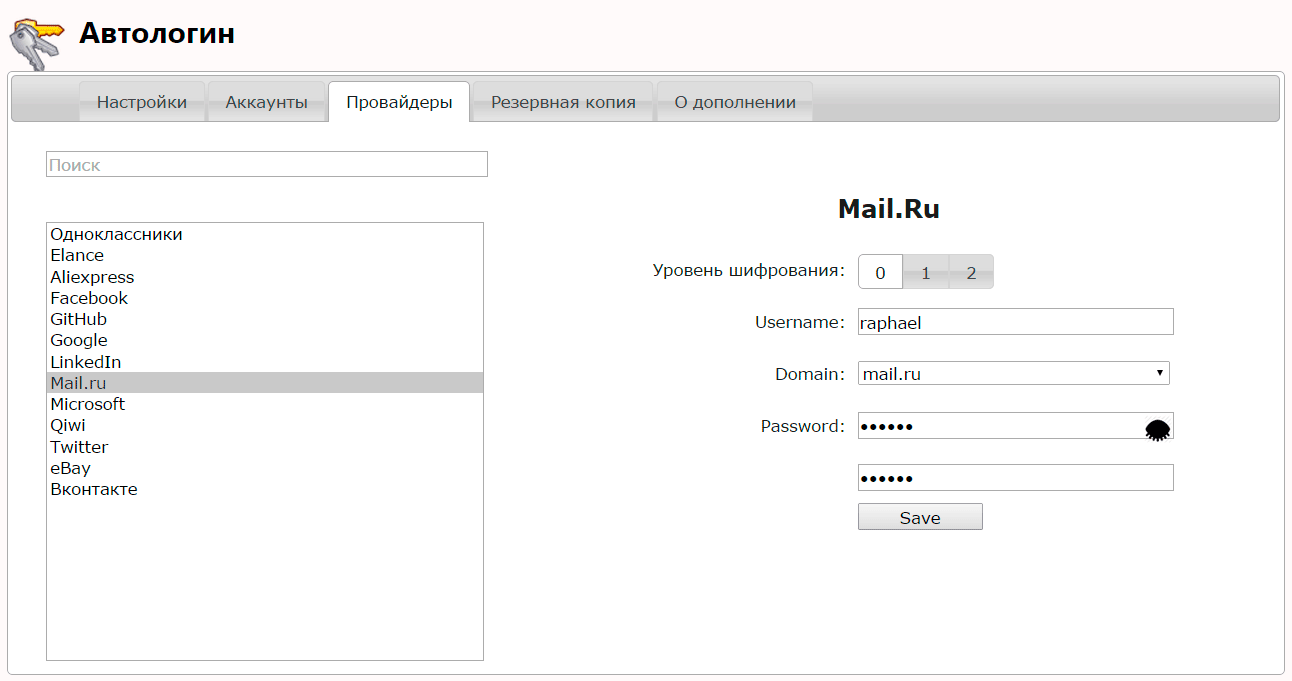Select Одноклассники in the provider list
The width and height of the screenshot is (1292, 681).
265,235
